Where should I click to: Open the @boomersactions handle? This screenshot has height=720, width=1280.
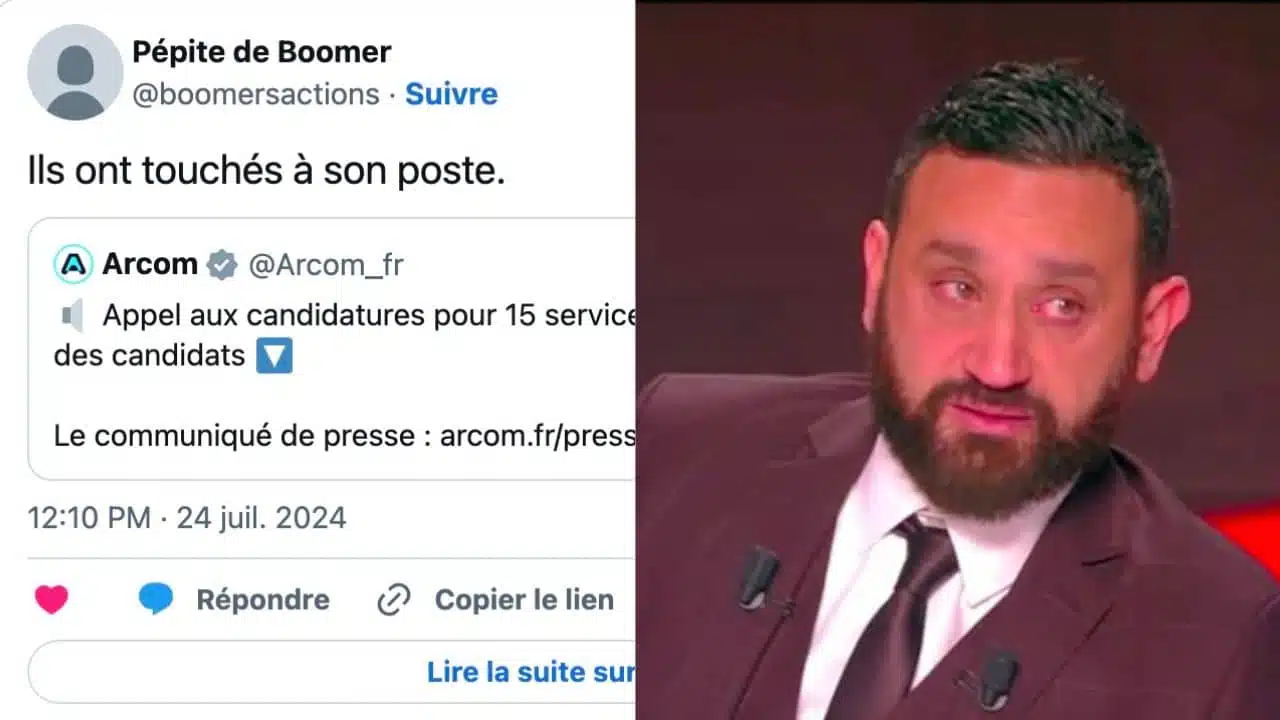256,94
